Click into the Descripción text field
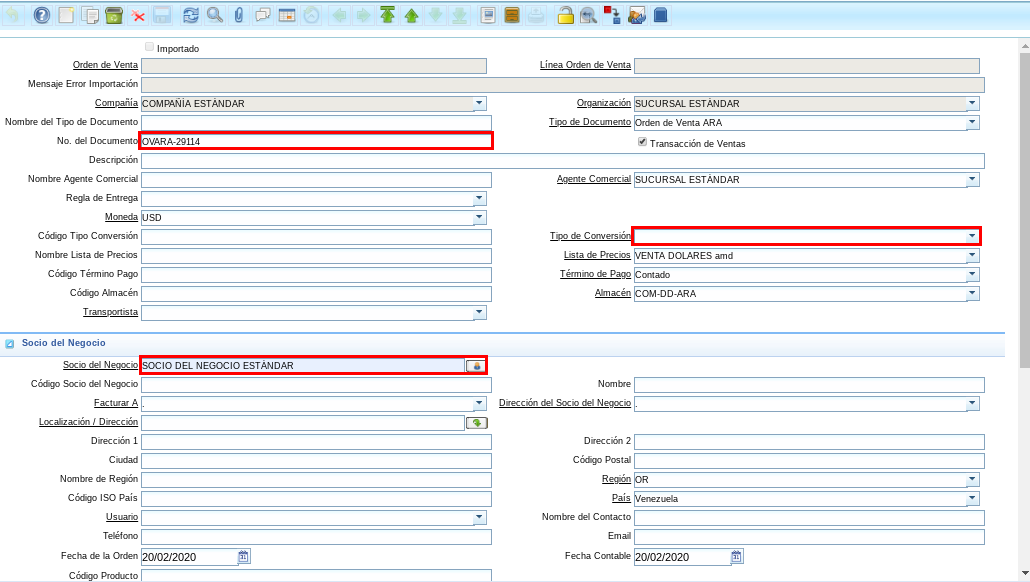This screenshot has height=582, width=1030. point(562,160)
